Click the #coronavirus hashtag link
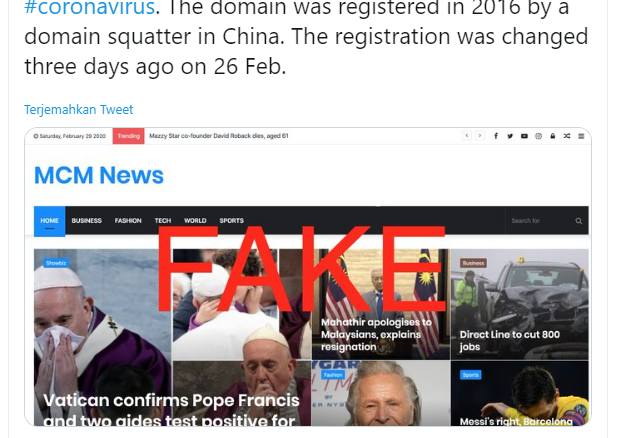This screenshot has width=617, height=438. [x=90, y=8]
